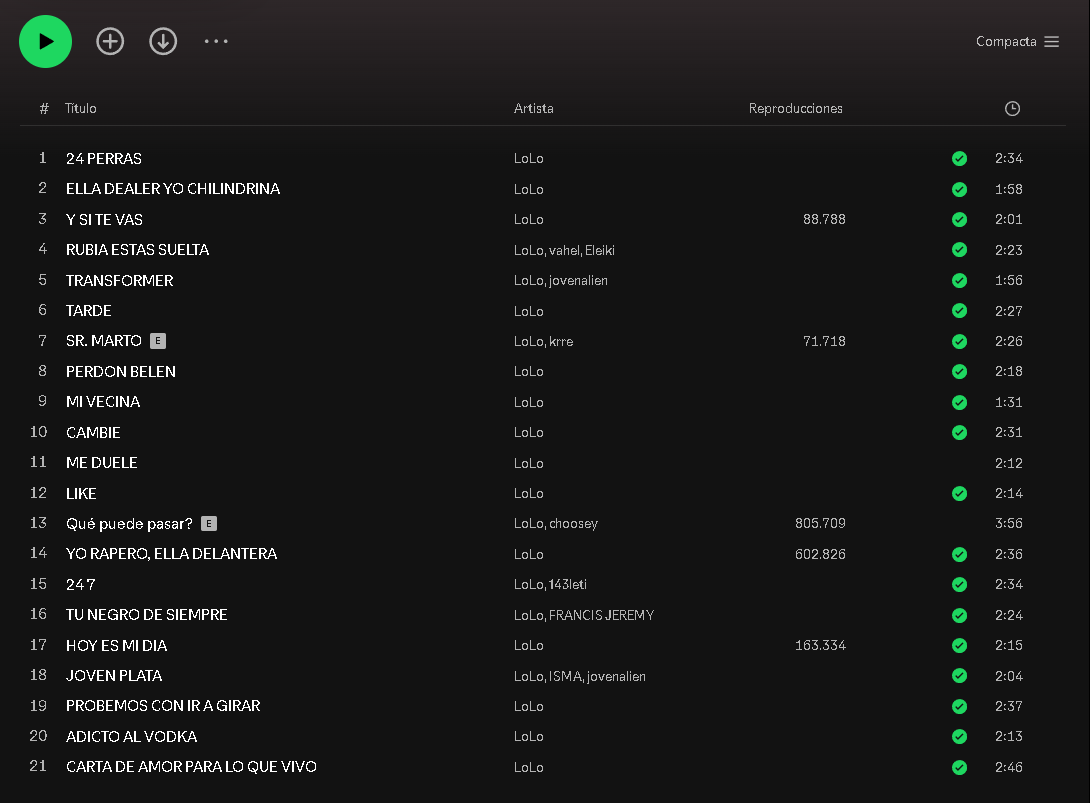The height and width of the screenshot is (803, 1090).
Task: Click green checkmark on HOY ES MI DIA
Action: pyautogui.click(x=959, y=645)
